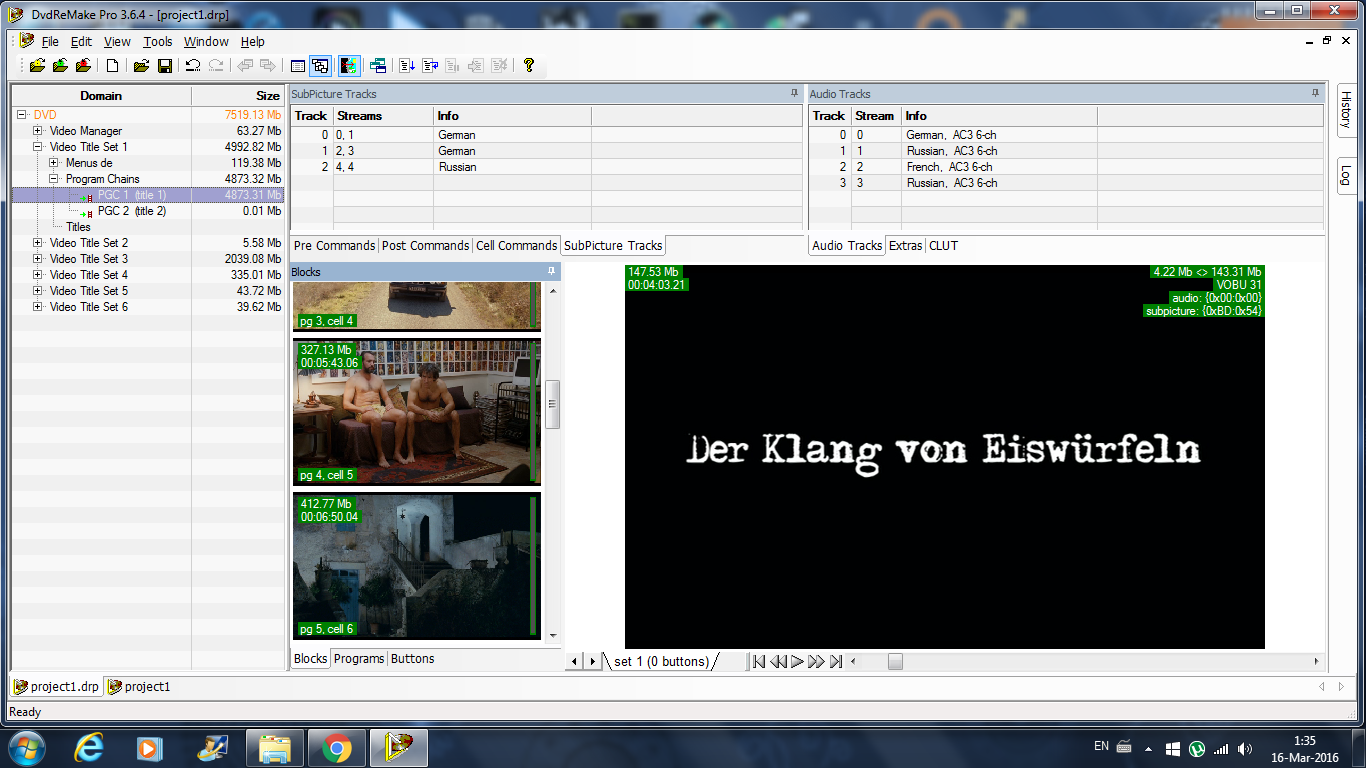Collapse the Program Chains tree node
1366x768 pixels.
(x=54, y=179)
